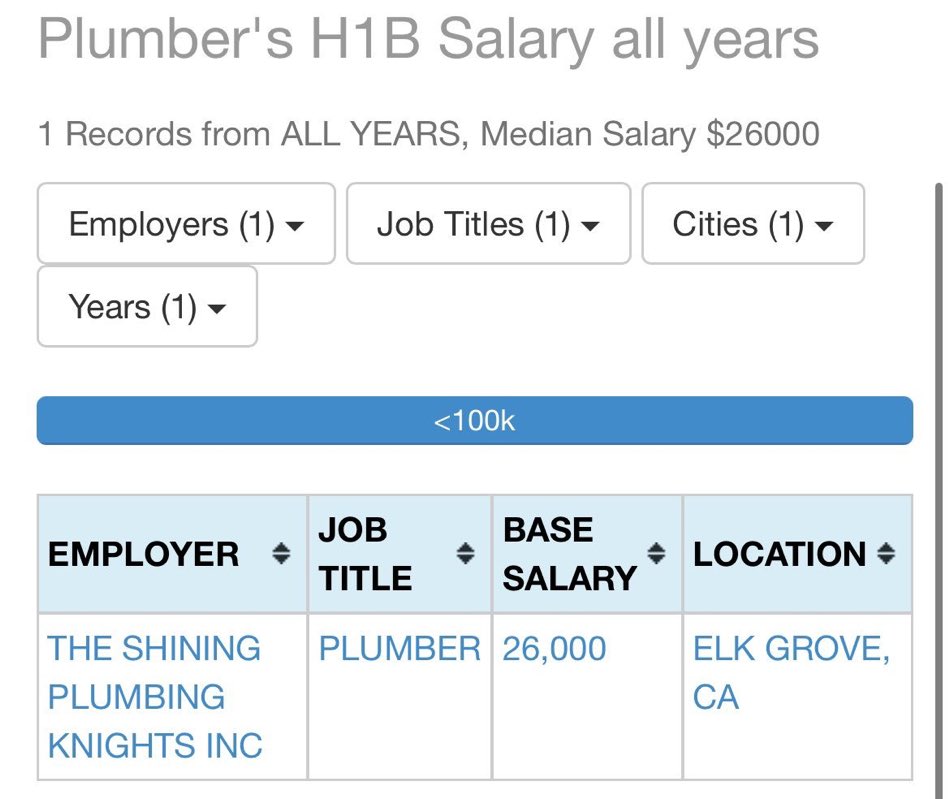Click the sort arrows beside LOCATION
The image size is (950, 799).
[x=886, y=554]
